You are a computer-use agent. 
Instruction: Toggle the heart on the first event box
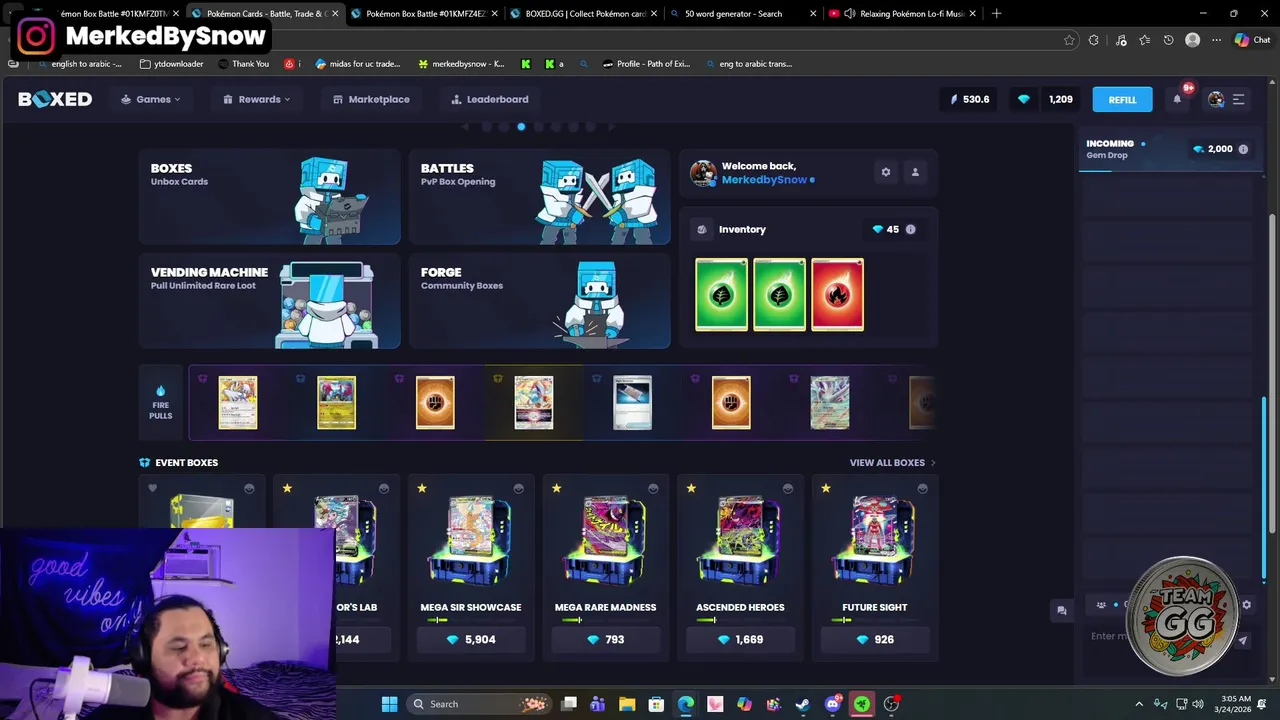[152, 488]
